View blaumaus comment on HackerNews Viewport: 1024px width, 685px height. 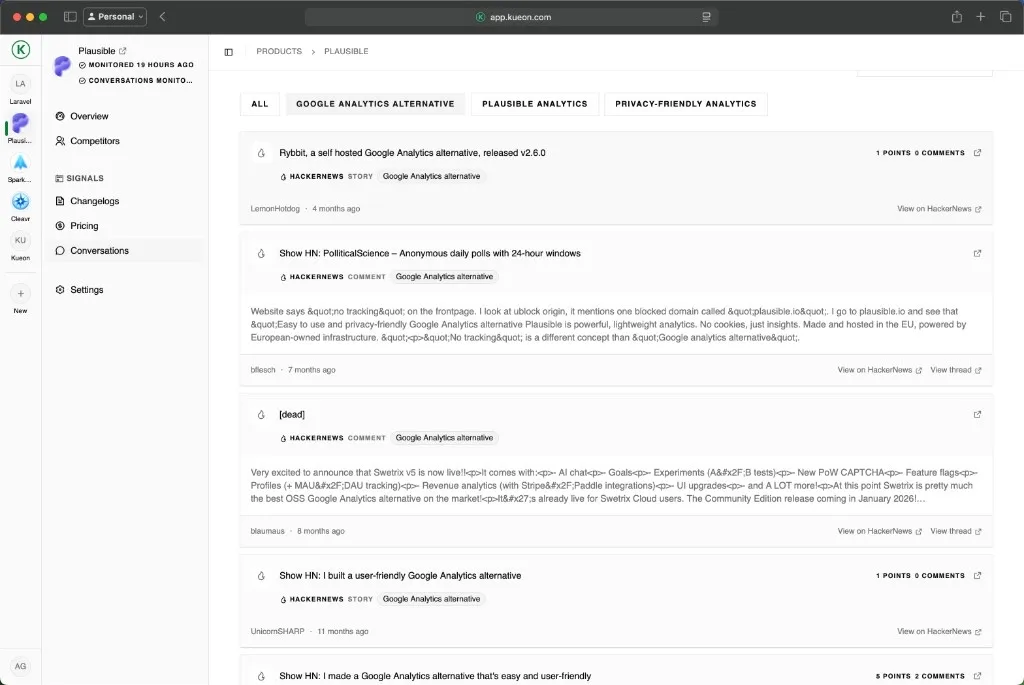pyautogui.click(x=879, y=532)
